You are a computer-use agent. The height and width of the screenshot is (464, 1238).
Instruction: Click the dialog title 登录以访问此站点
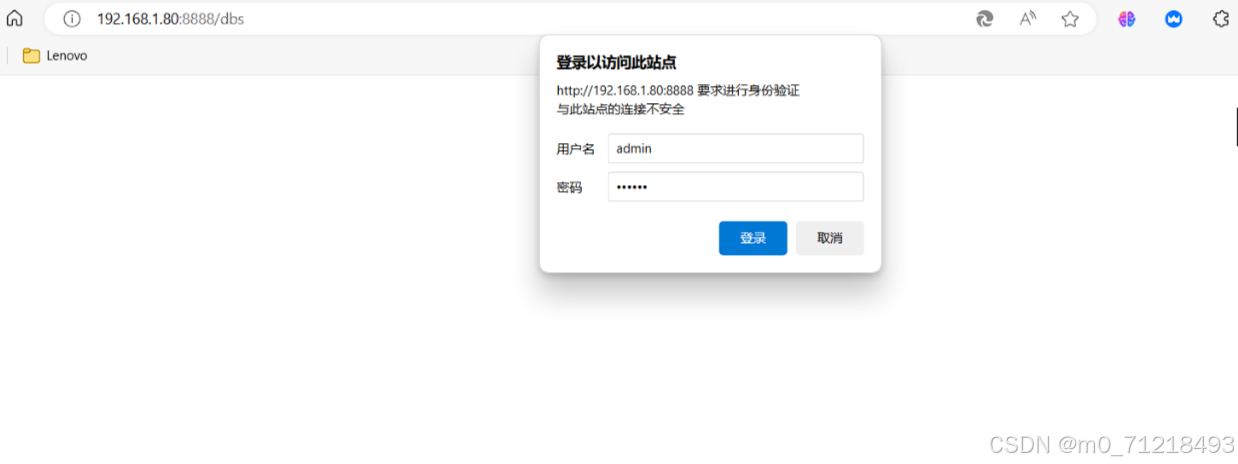[616, 63]
